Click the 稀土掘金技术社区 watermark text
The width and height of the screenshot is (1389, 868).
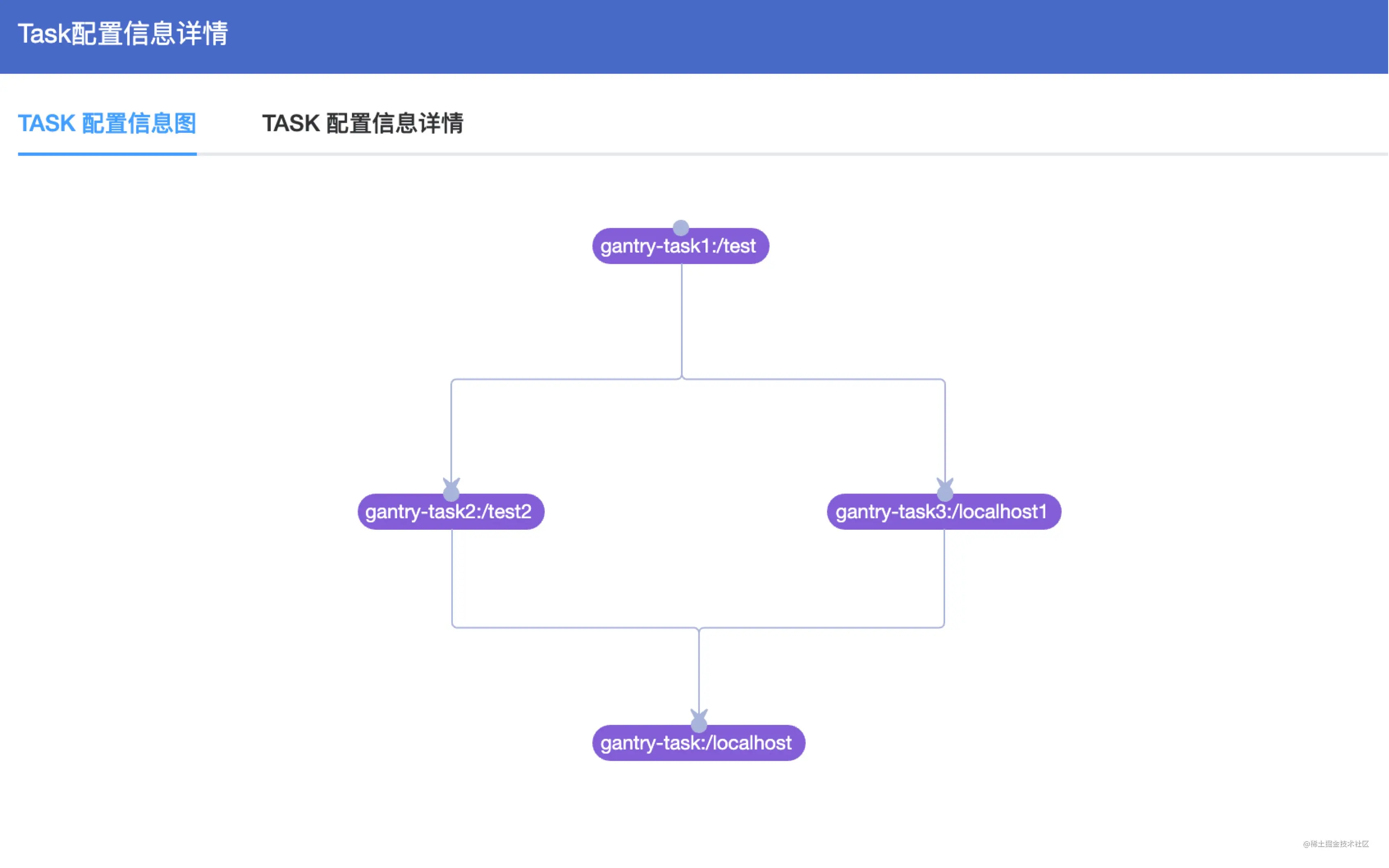[1336, 844]
